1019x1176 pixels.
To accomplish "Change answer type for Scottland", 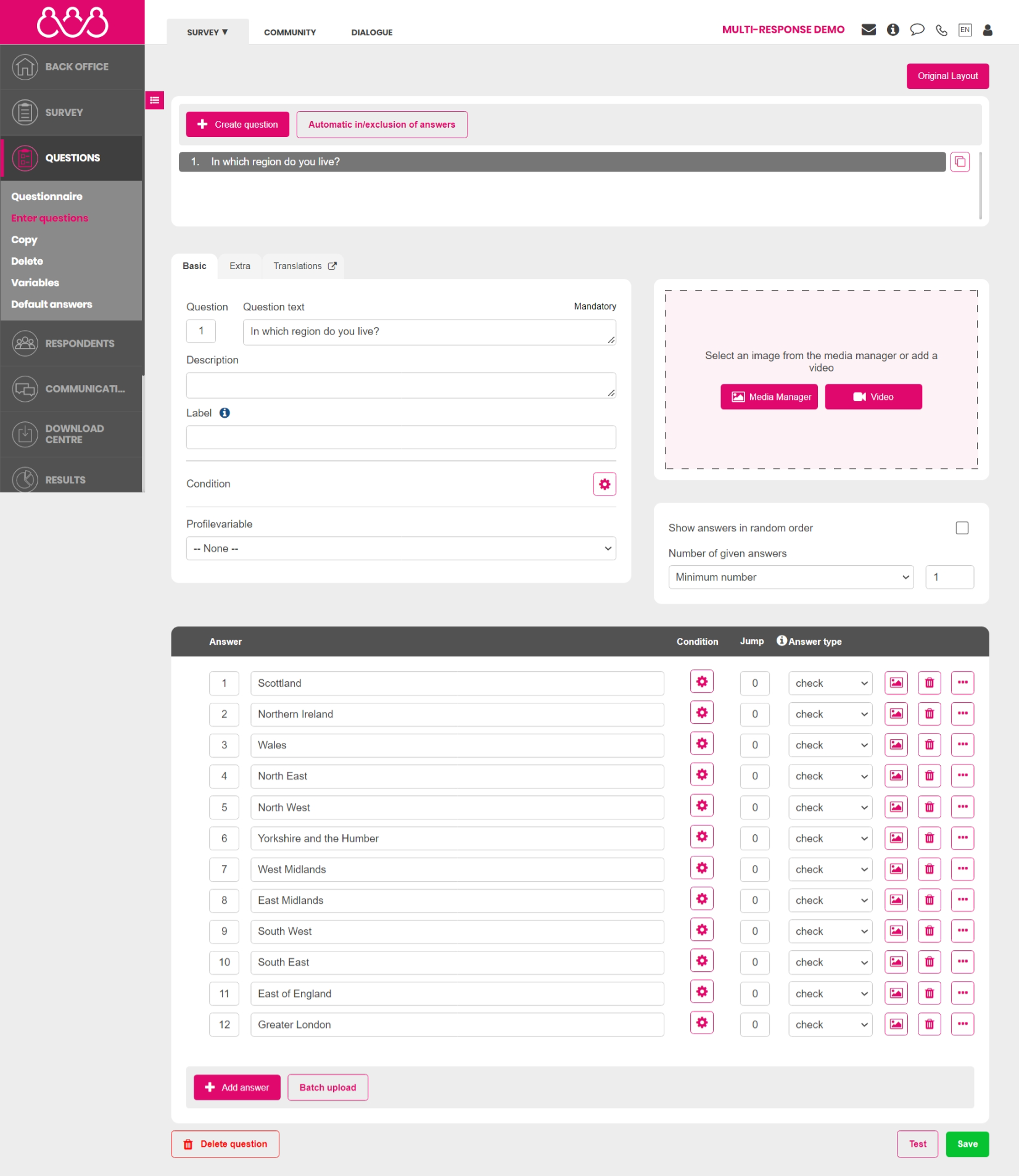I will tap(830, 684).
